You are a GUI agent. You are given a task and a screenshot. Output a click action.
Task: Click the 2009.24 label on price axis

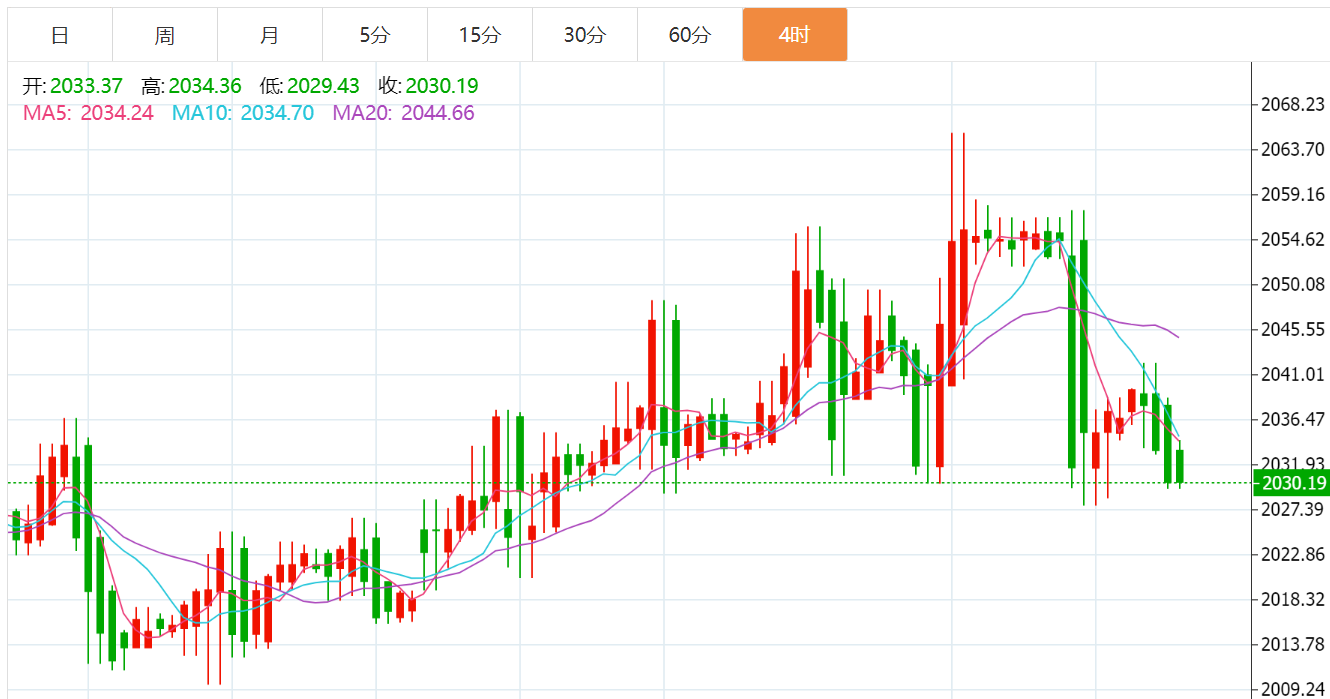pos(1294,689)
